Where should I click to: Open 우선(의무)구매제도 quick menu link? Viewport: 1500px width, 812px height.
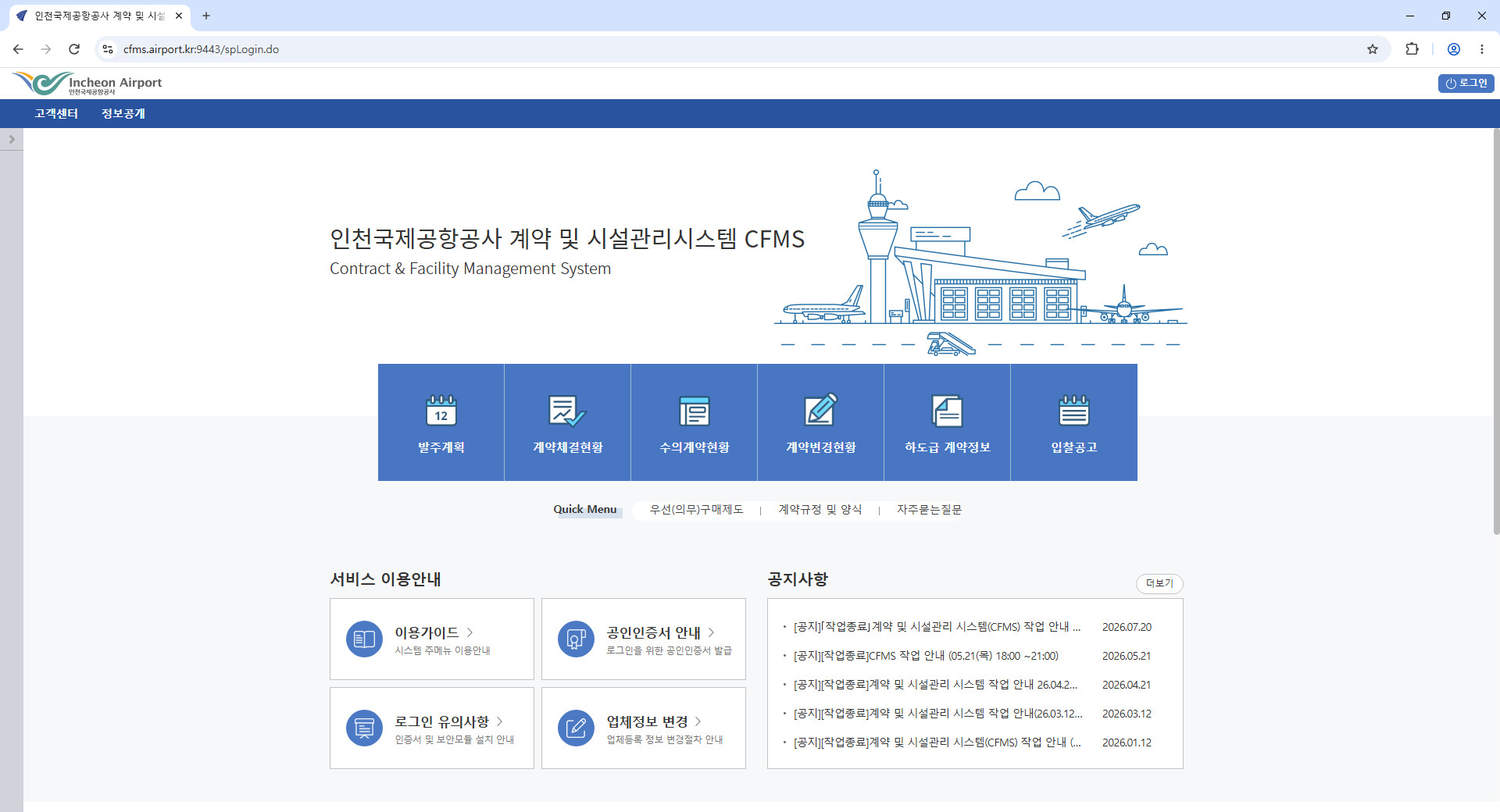pos(696,510)
